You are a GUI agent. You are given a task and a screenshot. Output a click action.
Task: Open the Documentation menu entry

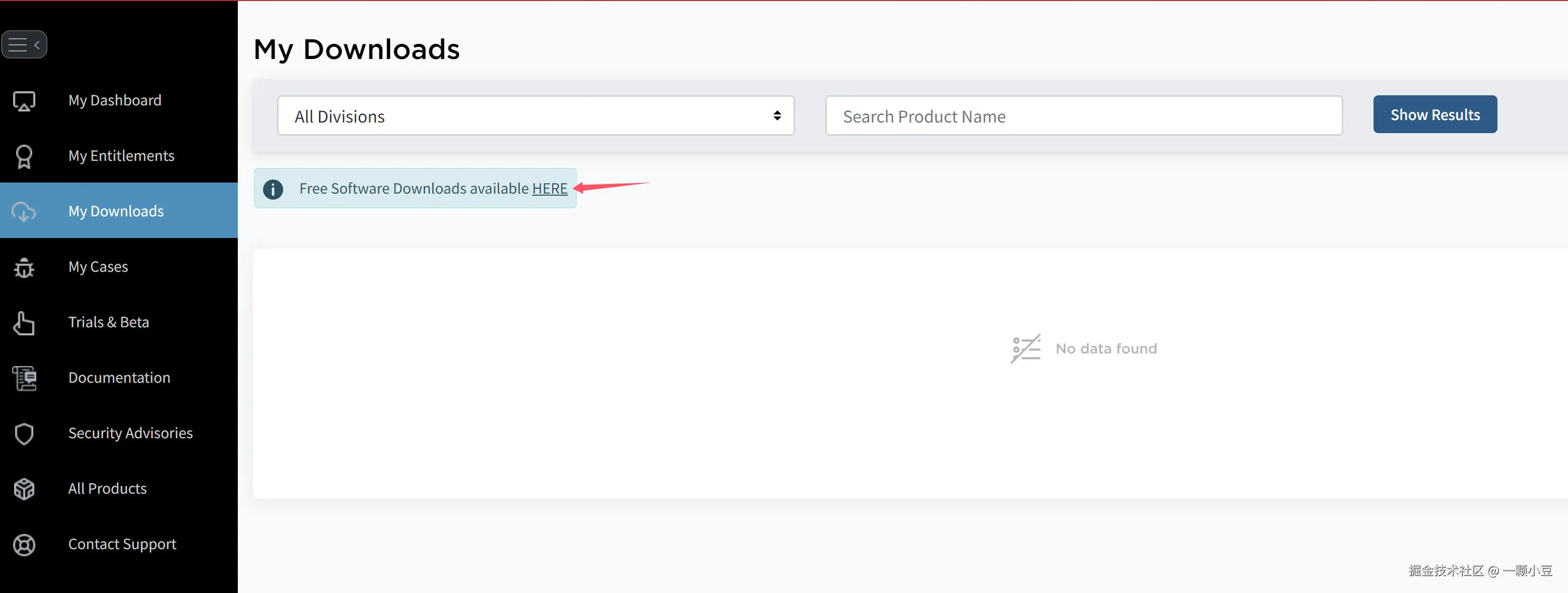click(119, 378)
